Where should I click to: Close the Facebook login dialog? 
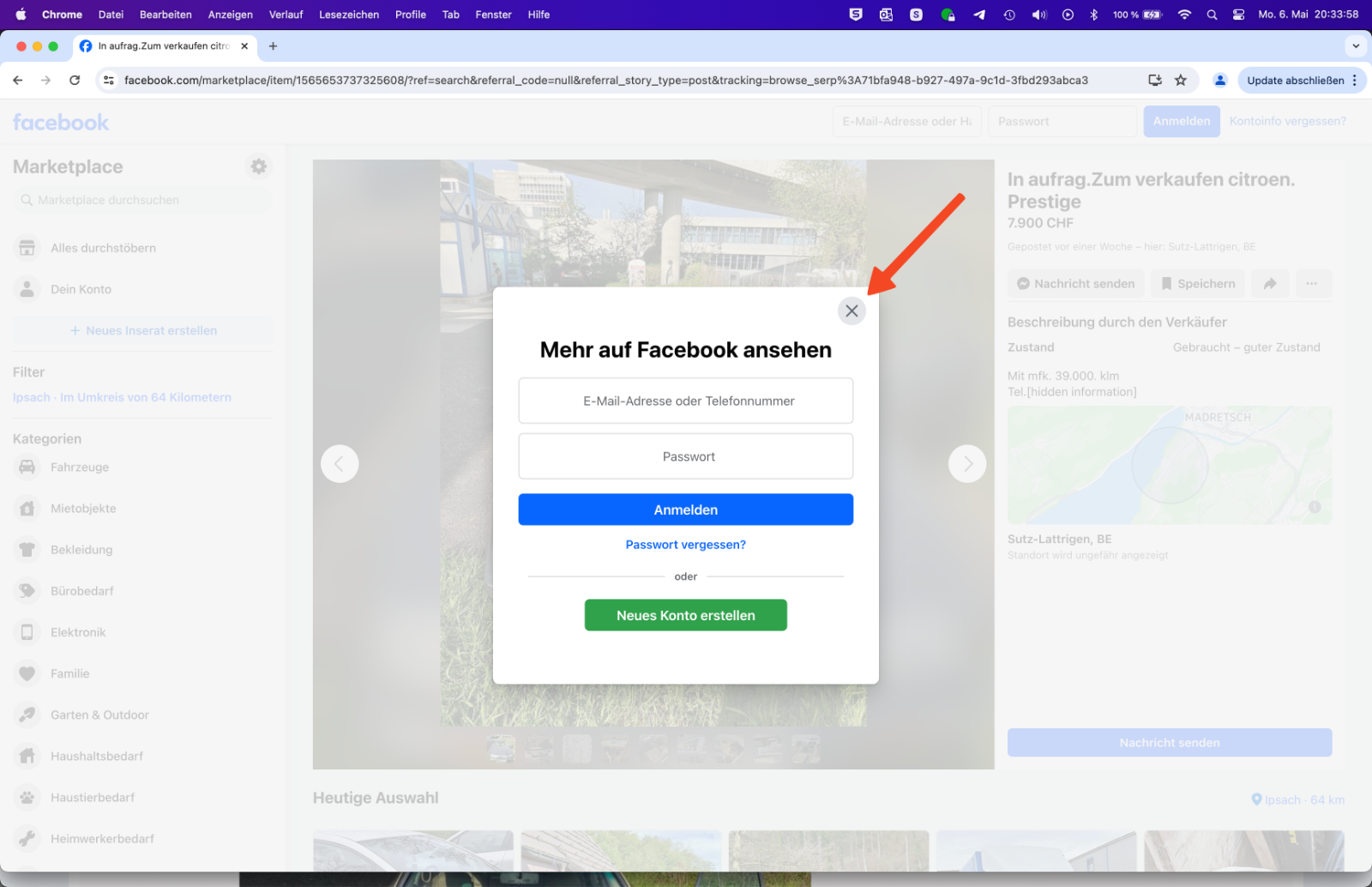coord(851,311)
